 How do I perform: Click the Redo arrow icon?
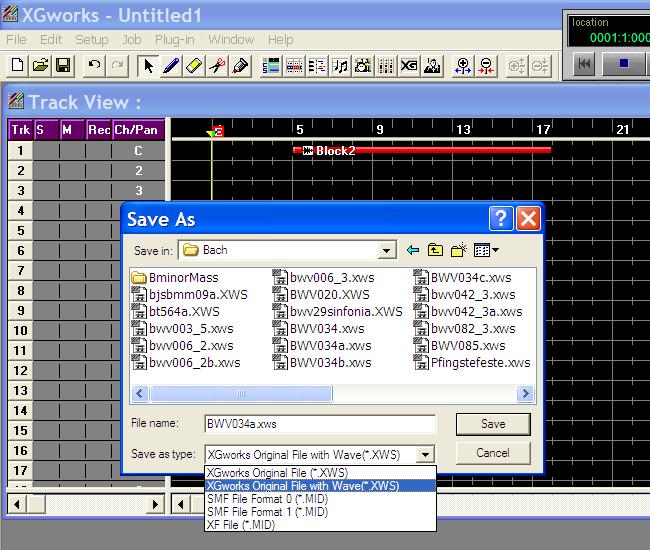(x=117, y=65)
